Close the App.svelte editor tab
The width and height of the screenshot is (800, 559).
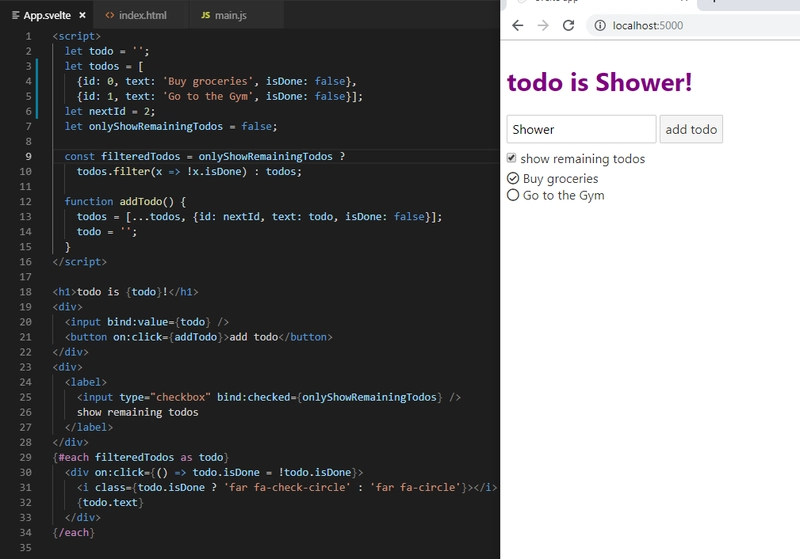coord(82,16)
